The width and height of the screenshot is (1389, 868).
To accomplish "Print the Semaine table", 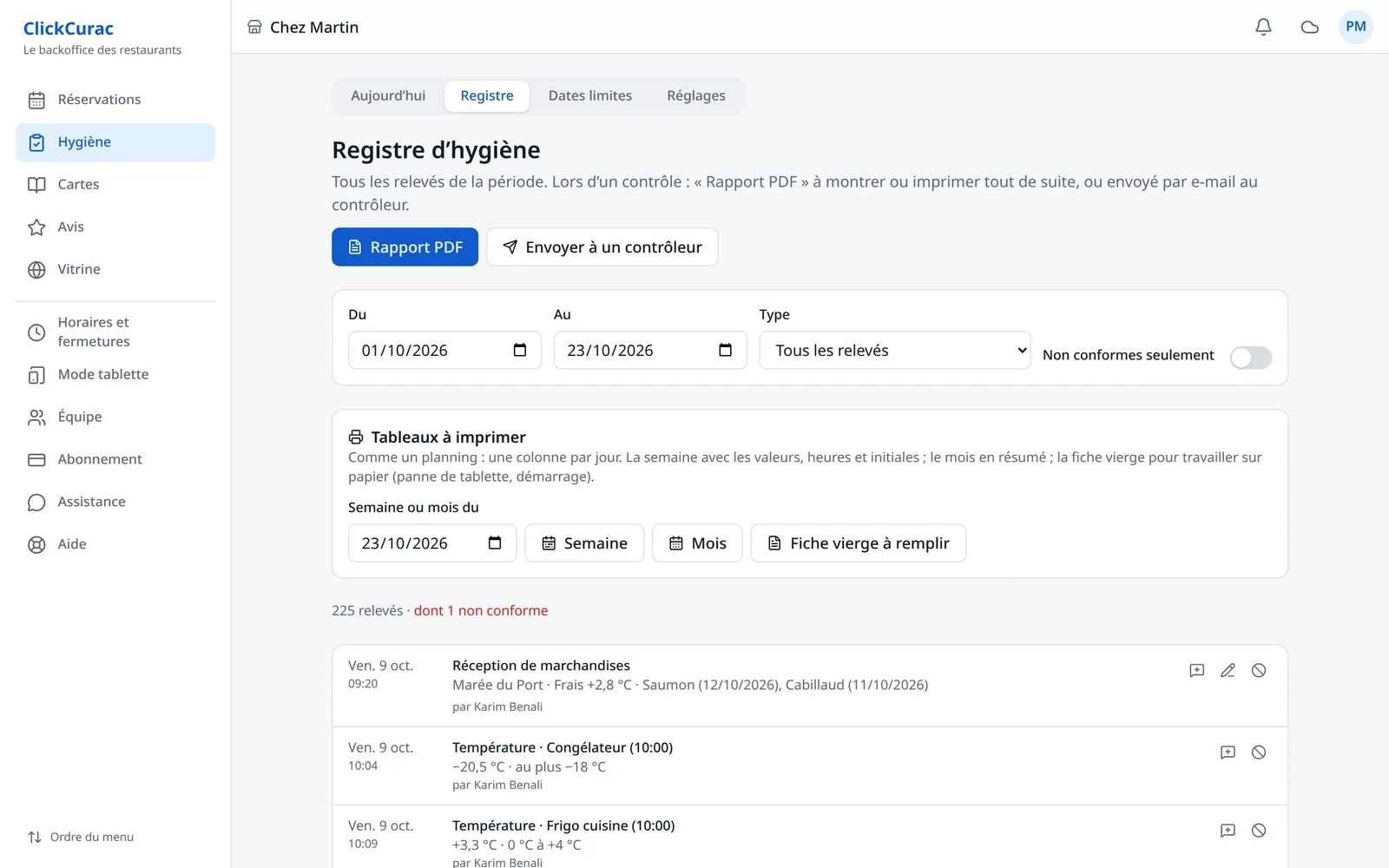I will [584, 542].
